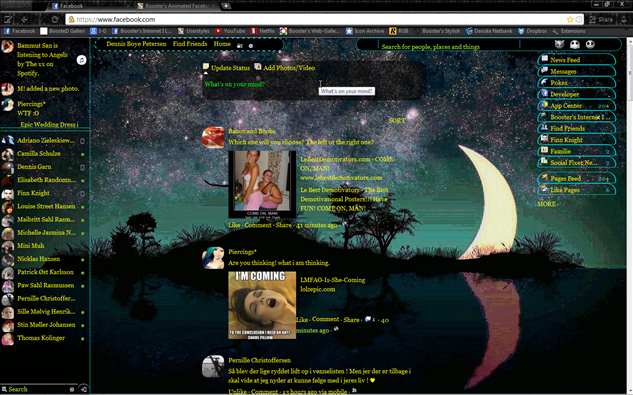The width and height of the screenshot is (633, 395).
Task: Open Find Friends in right sidebar
Action: 576,128
